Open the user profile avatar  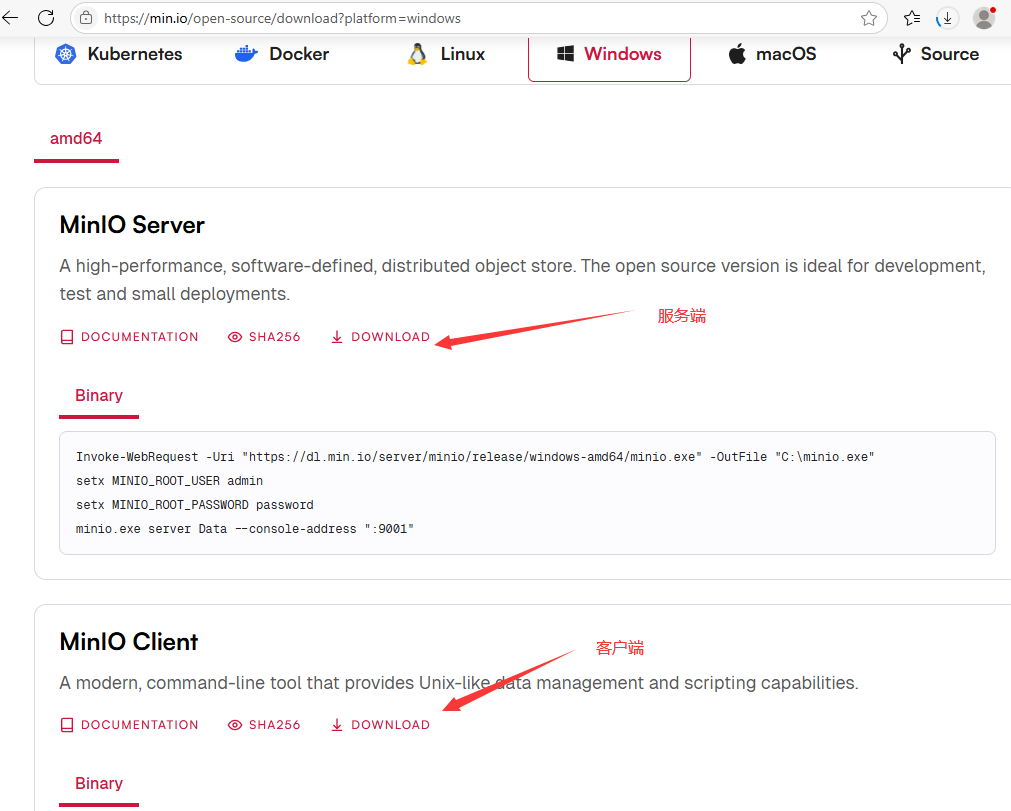tap(984, 18)
